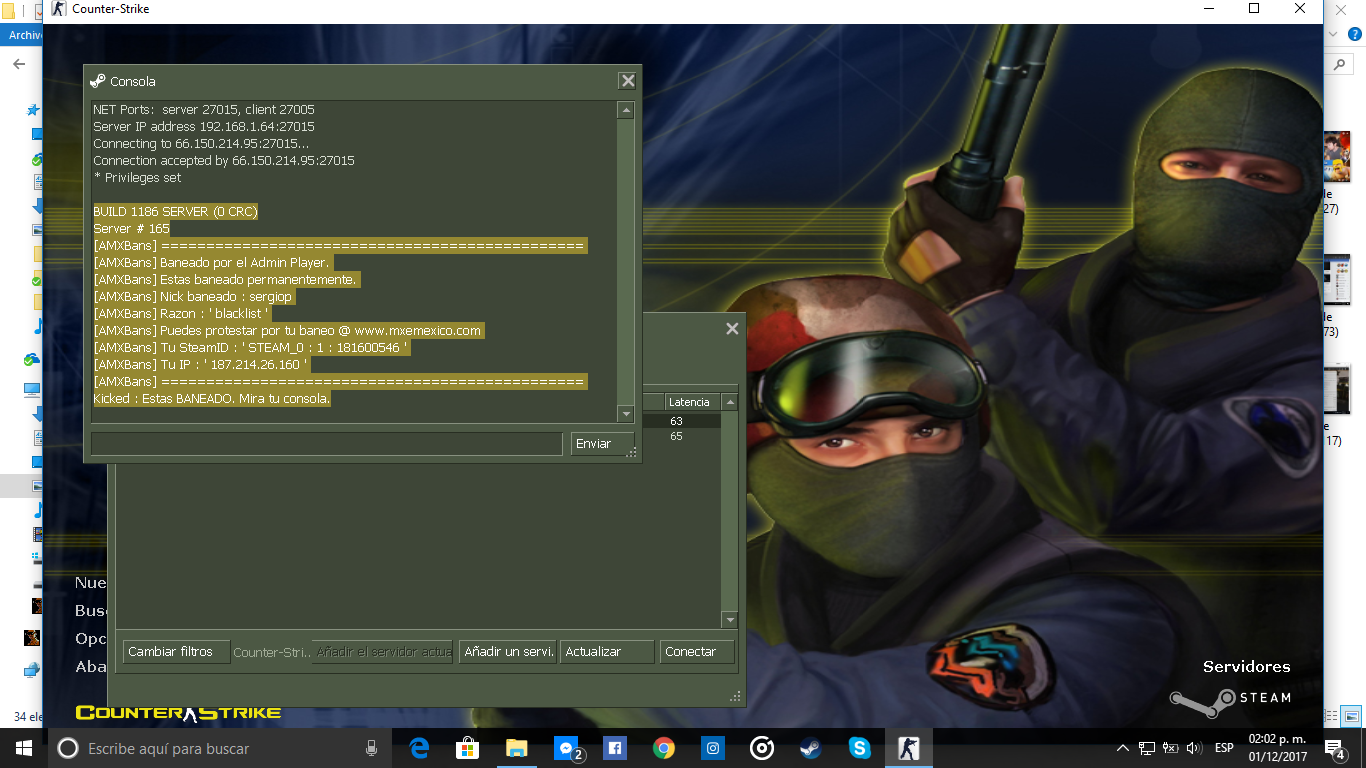Click the console scrollbar down arrow
Viewport: 1366px width, 768px height.
point(626,414)
